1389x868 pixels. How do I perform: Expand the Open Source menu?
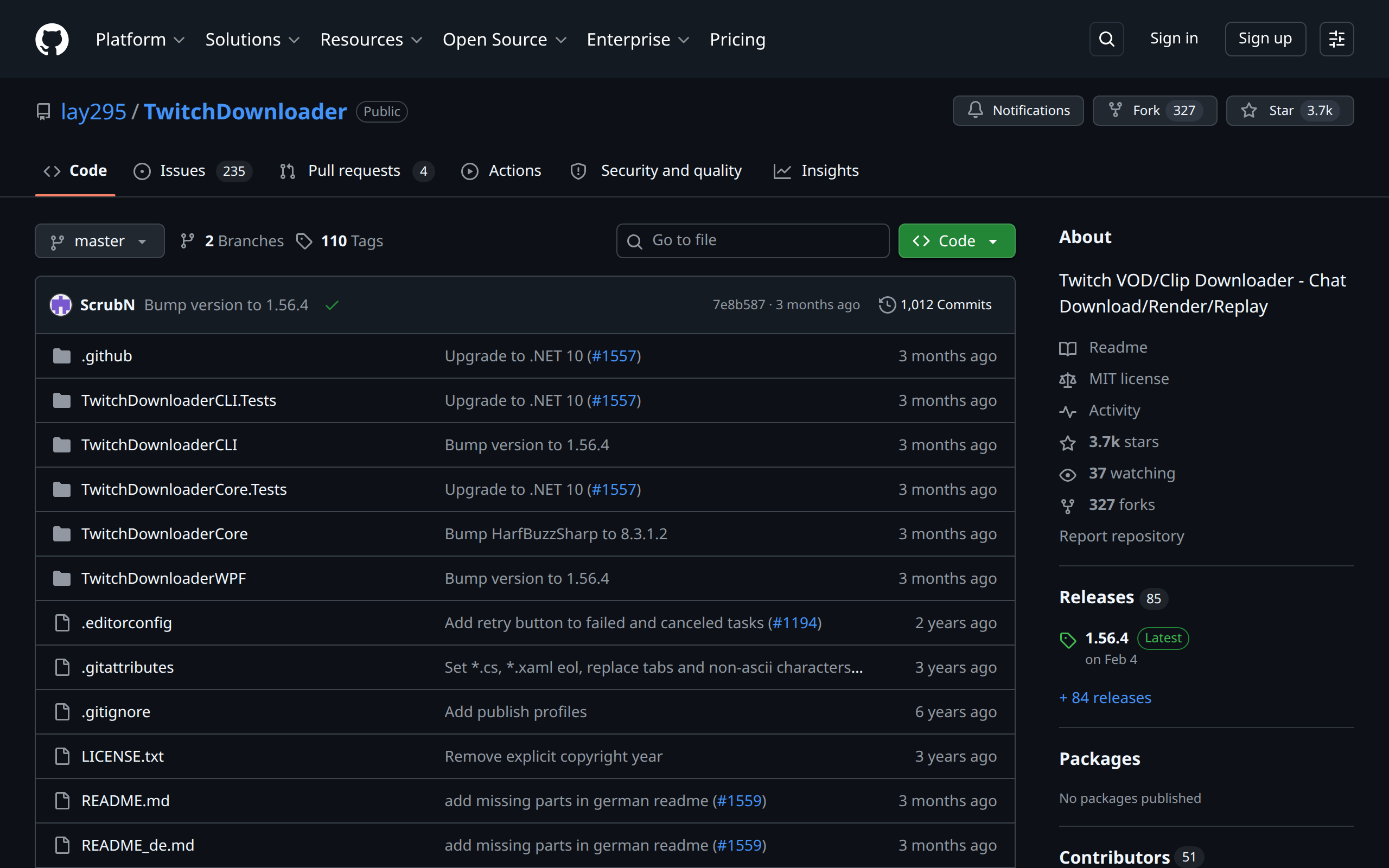504,39
